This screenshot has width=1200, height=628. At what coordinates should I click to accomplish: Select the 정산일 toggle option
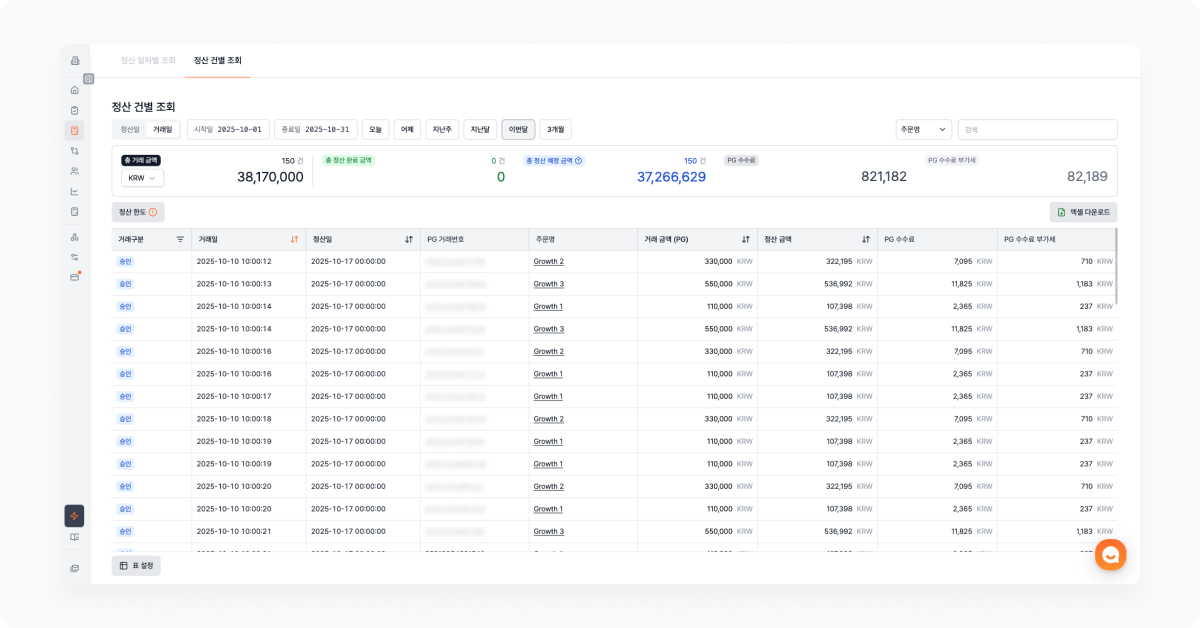[131, 129]
